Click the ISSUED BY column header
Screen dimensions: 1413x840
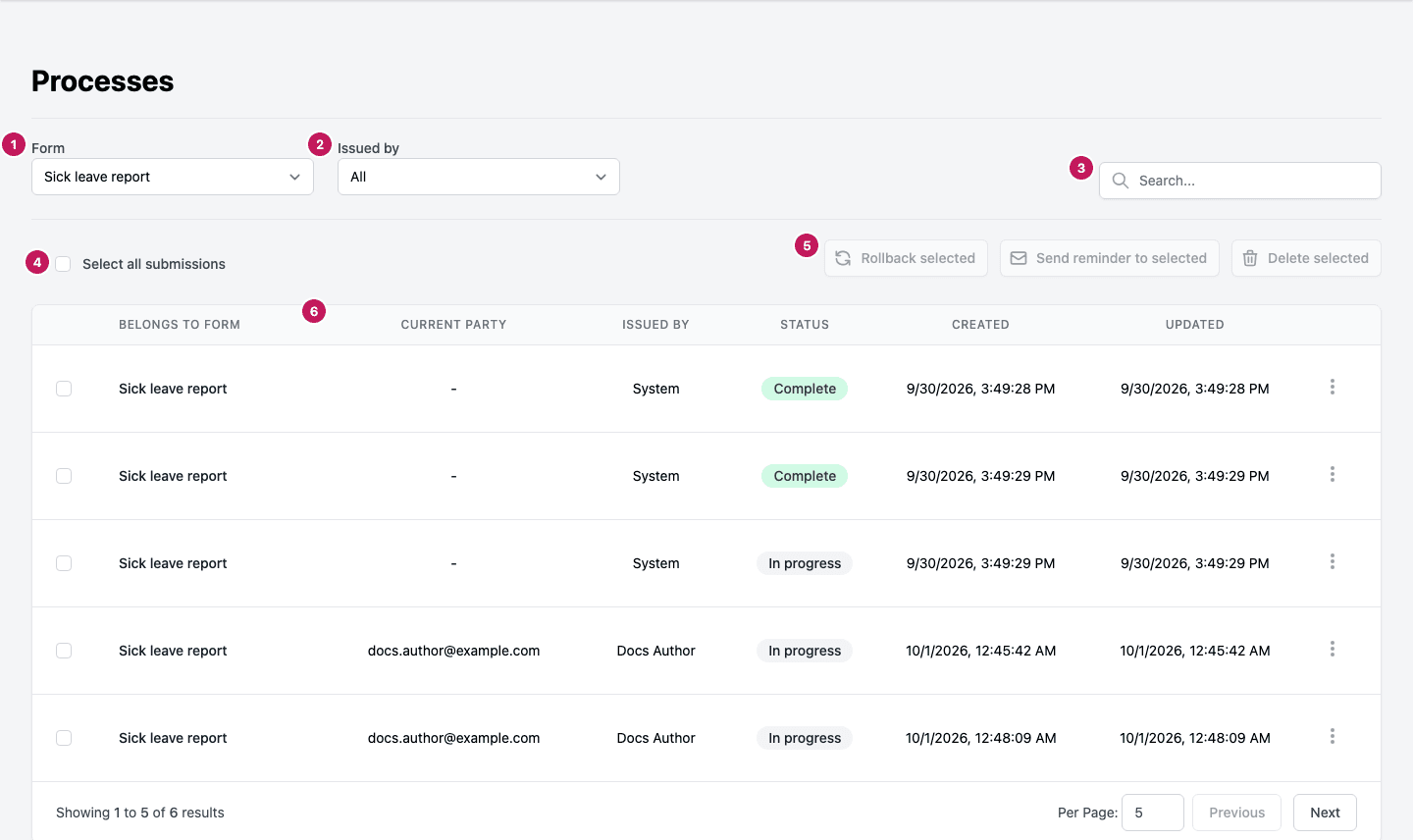[x=655, y=325]
